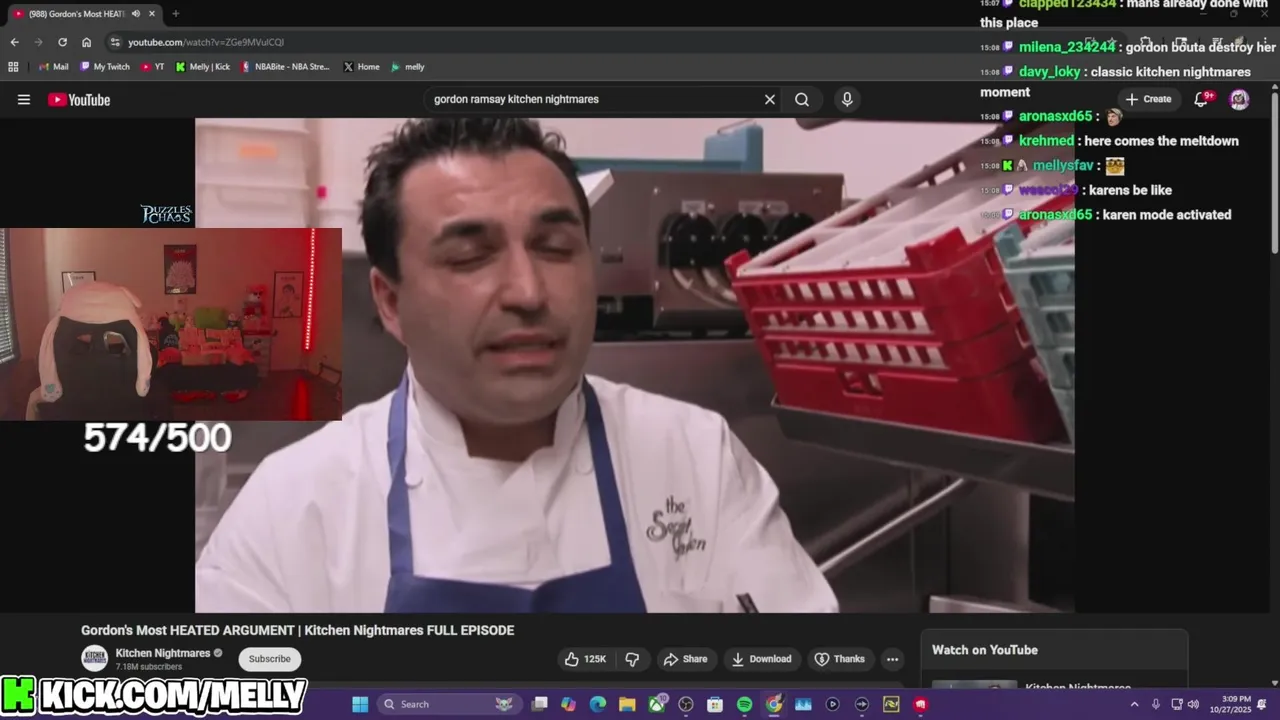Open the YouTube account avatar menu
This screenshot has width=1280, height=720.
tap(1239, 99)
